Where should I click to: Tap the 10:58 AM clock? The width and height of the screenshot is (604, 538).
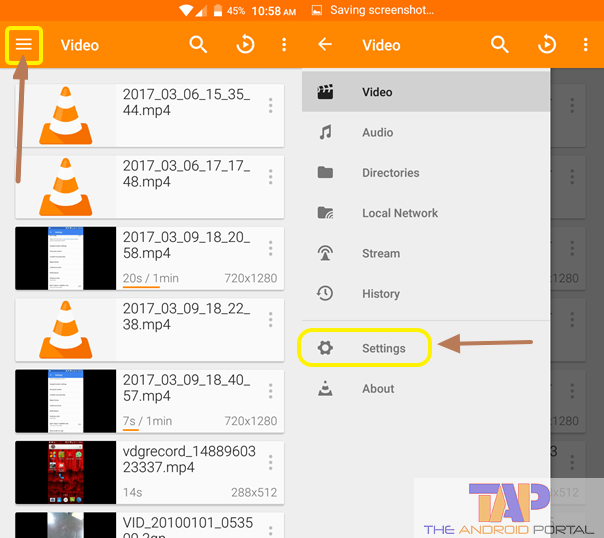coord(274,11)
